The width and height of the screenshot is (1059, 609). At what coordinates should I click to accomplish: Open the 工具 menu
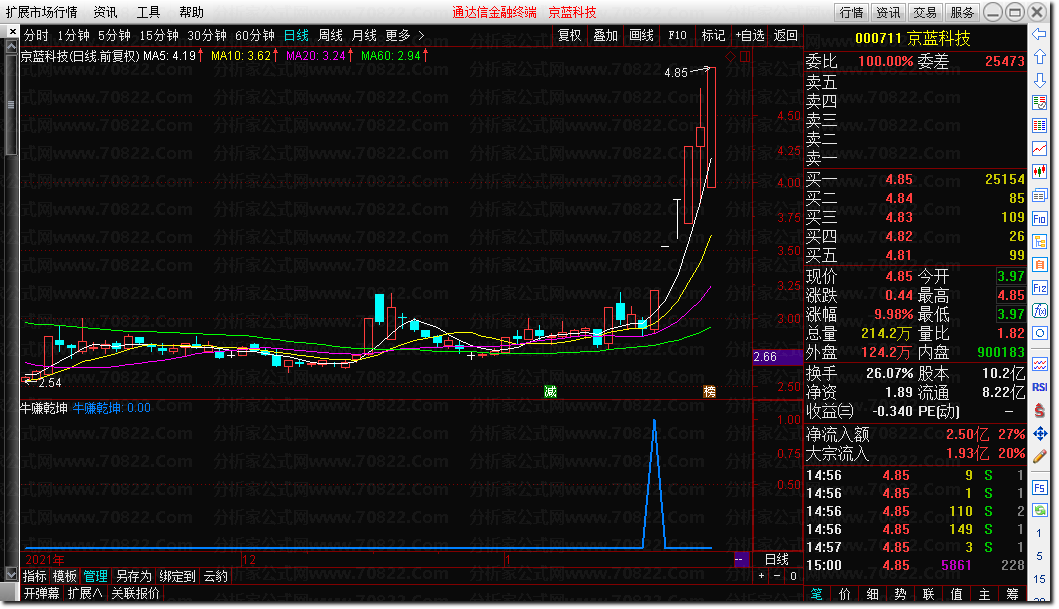coord(149,12)
